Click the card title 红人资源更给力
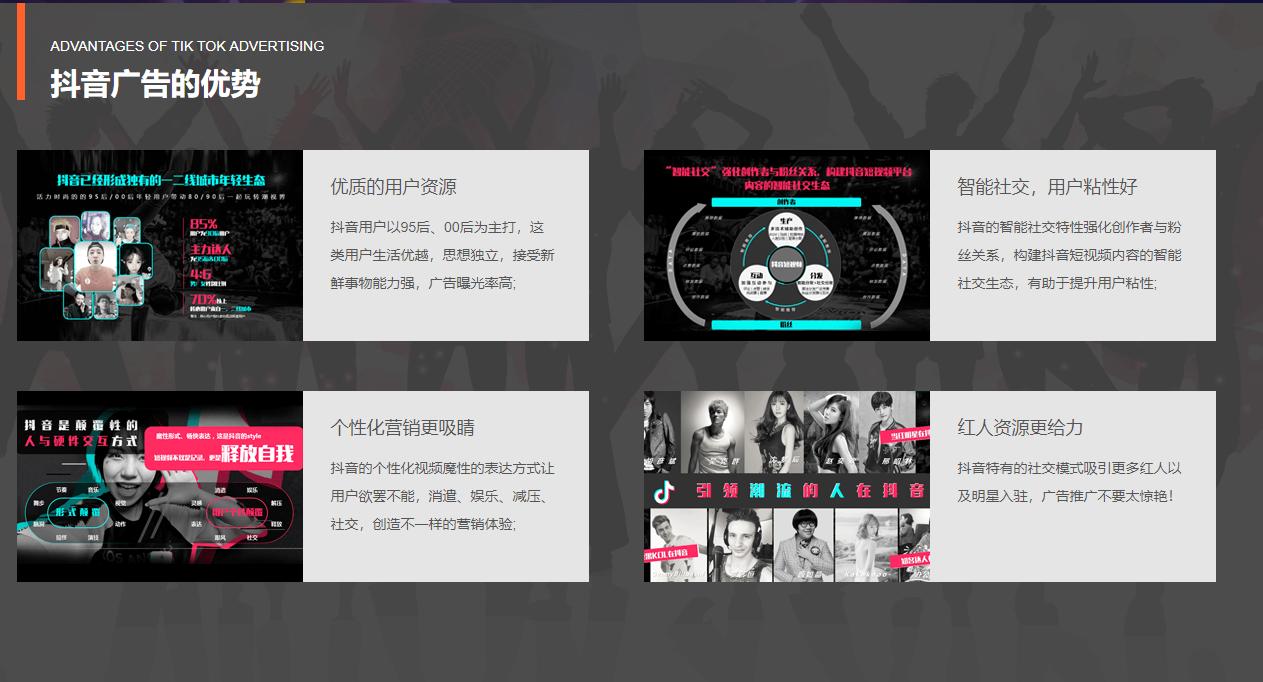Viewport: 1263px width, 682px height. (x=1020, y=428)
